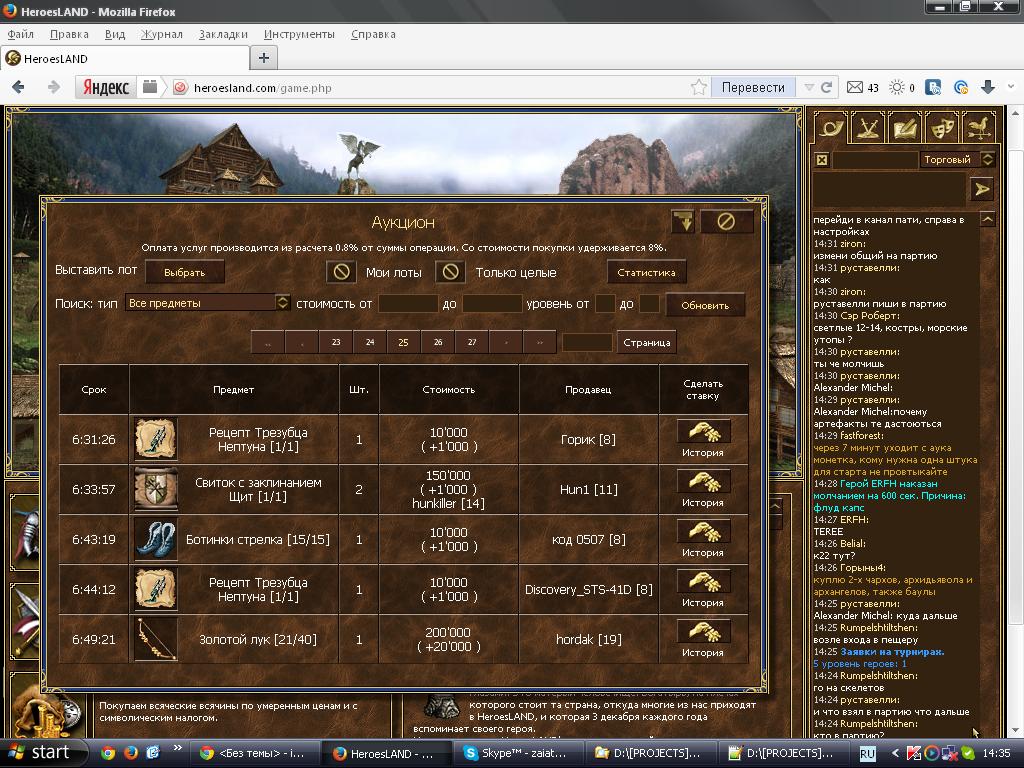Image resolution: width=1024 pixels, height=768 pixels.
Task: Bid on Ботинки стрелка with gold hand
Action: point(703,532)
